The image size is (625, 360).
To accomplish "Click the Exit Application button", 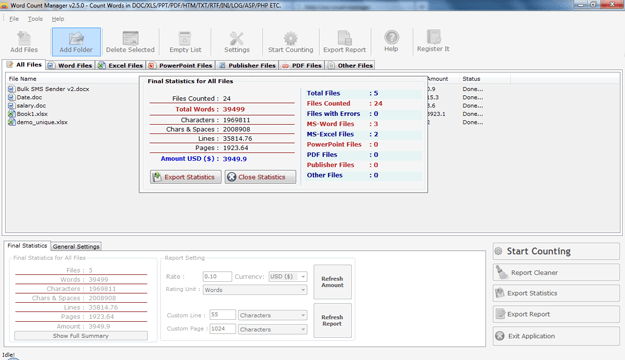I will pos(556,336).
